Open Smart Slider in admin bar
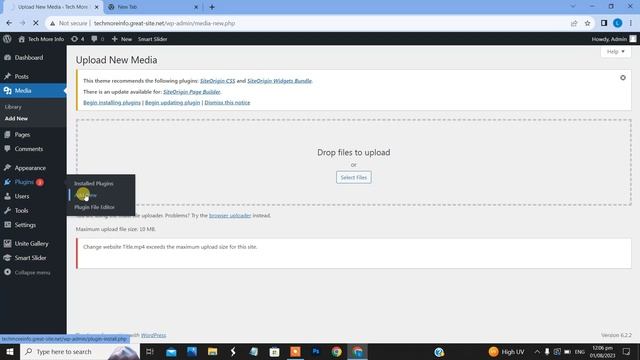This screenshot has width=640, height=360. (152, 39)
